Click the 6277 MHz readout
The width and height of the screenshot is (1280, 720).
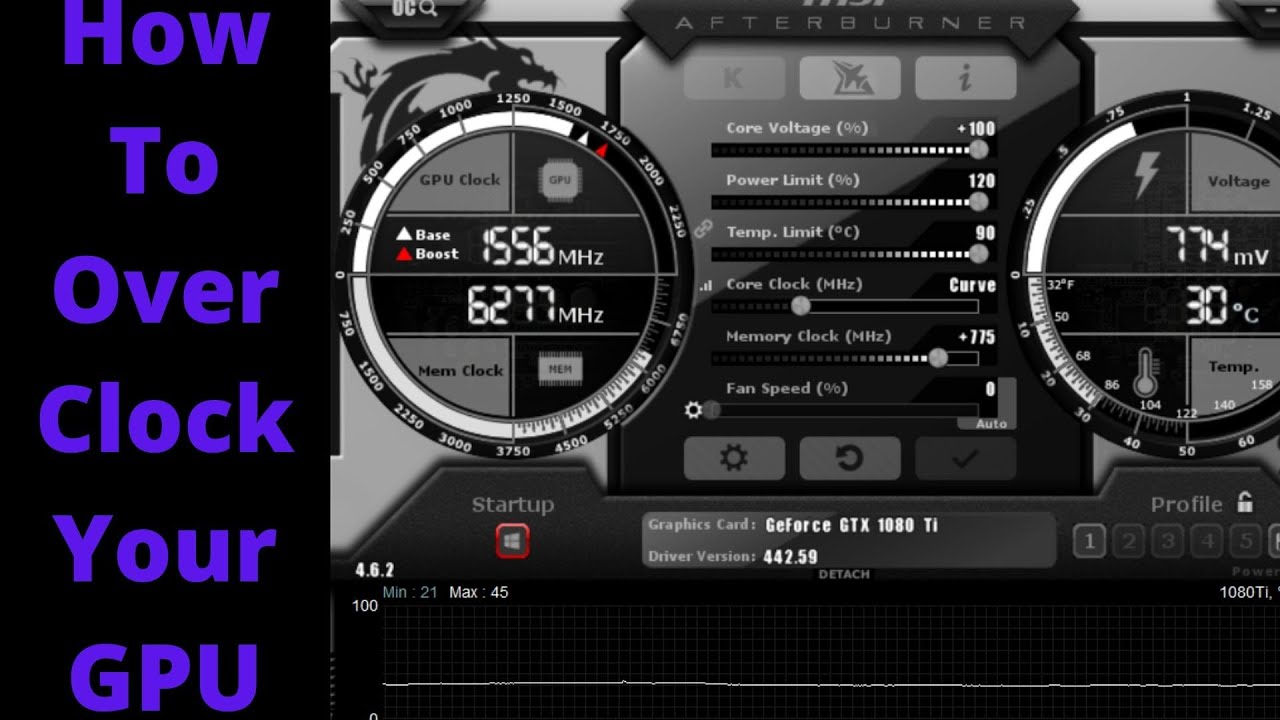[x=536, y=305]
